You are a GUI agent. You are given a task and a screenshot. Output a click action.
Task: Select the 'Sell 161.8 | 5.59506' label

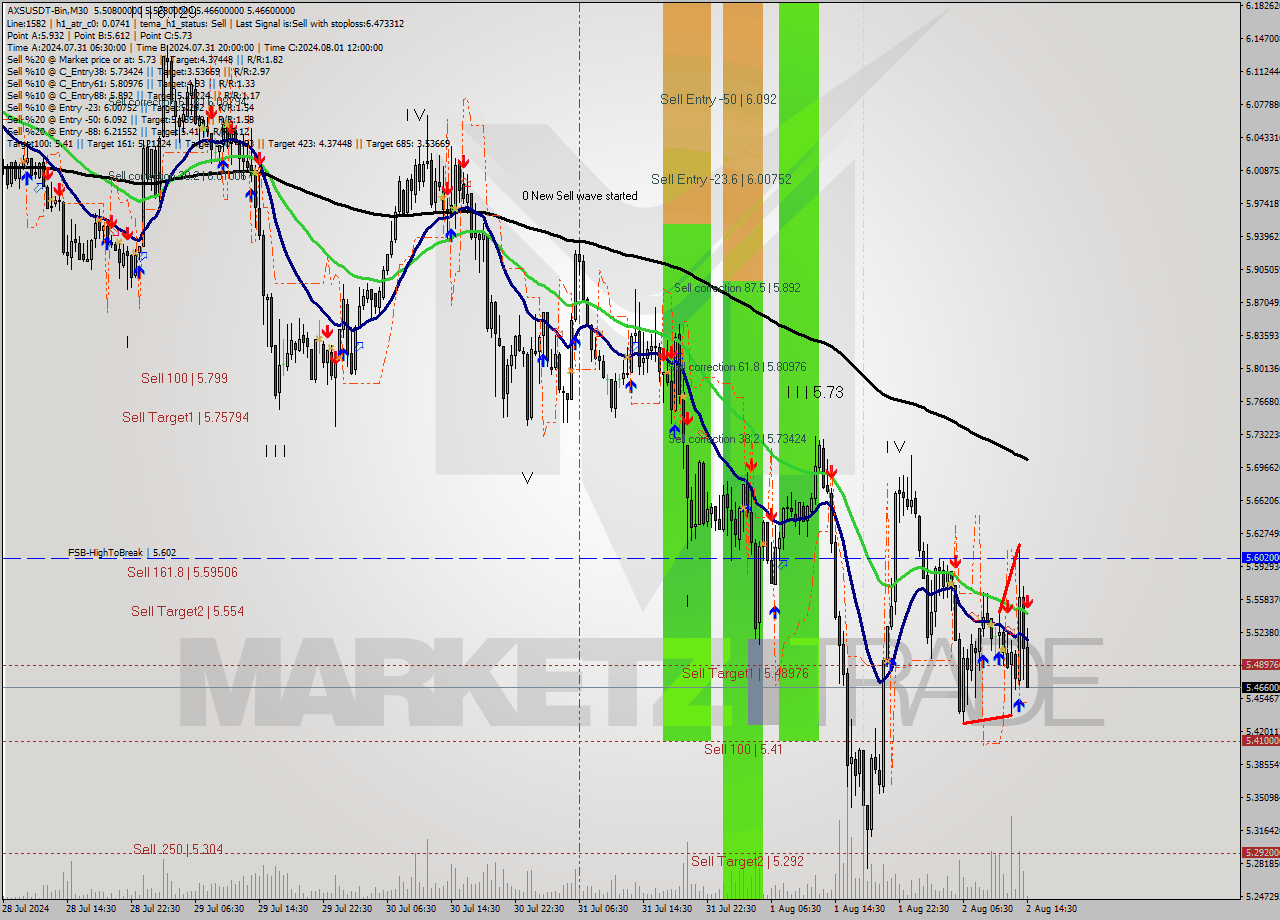(x=182, y=572)
